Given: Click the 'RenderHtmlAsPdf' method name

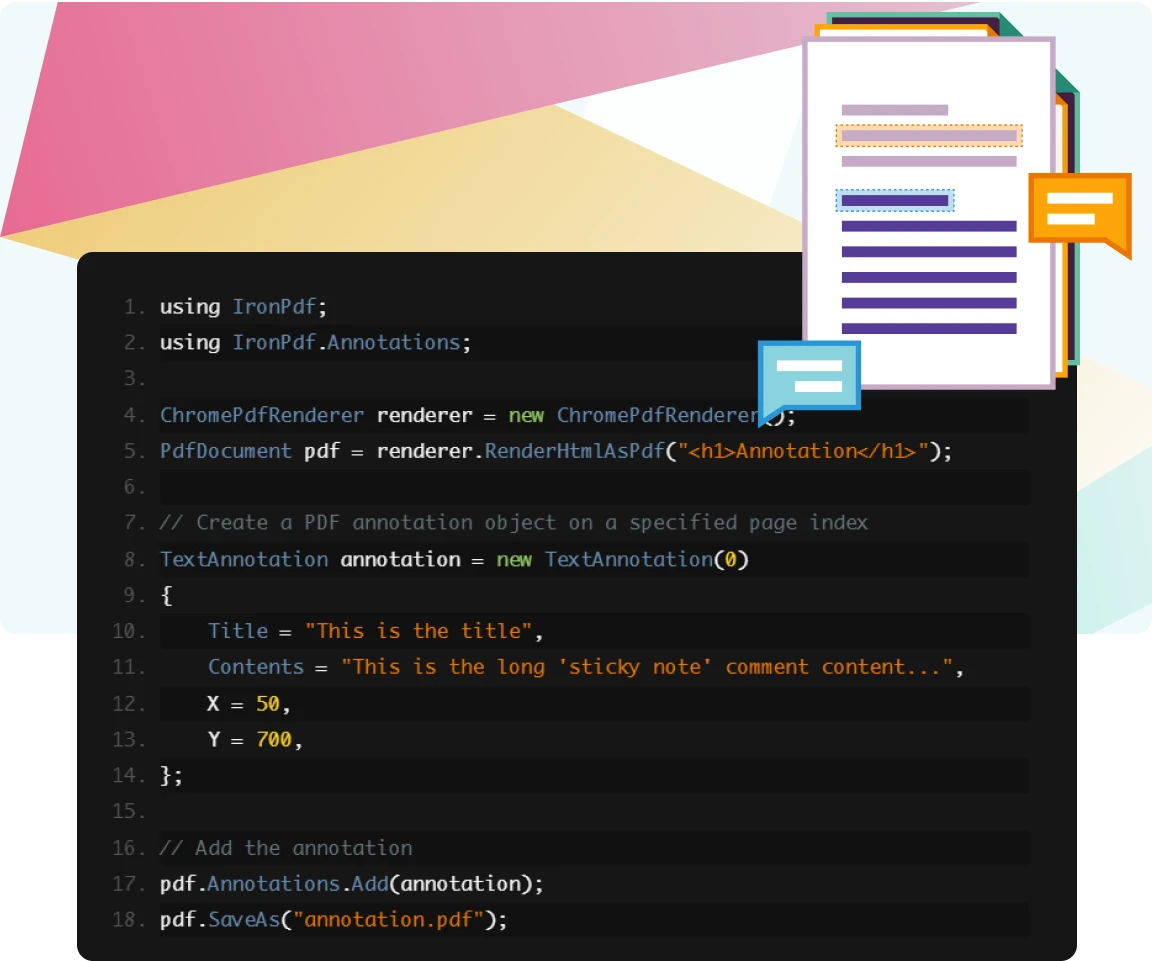Looking at the screenshot, I should (574, 451).
